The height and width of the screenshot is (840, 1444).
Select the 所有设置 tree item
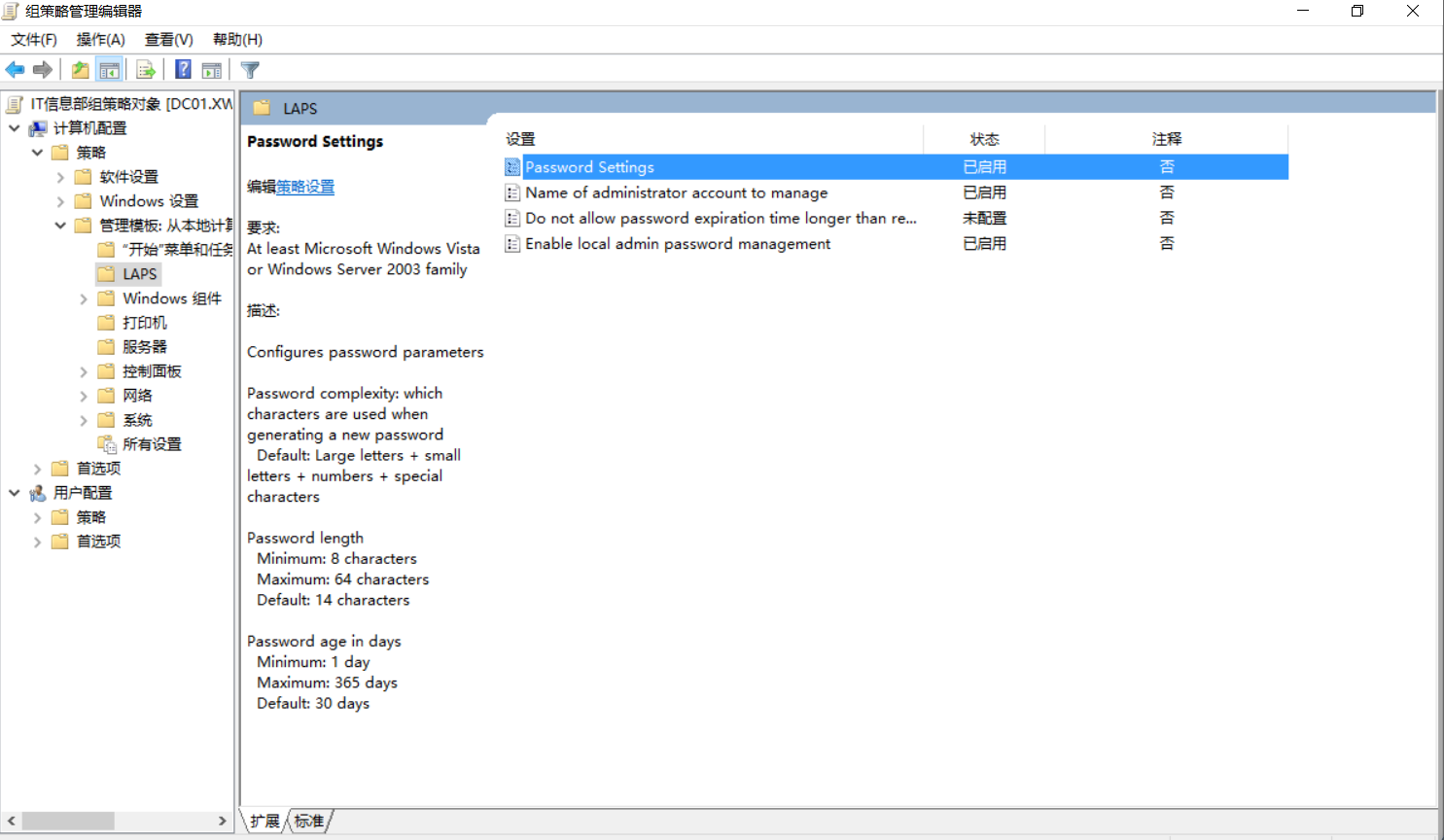pos(152,444)
